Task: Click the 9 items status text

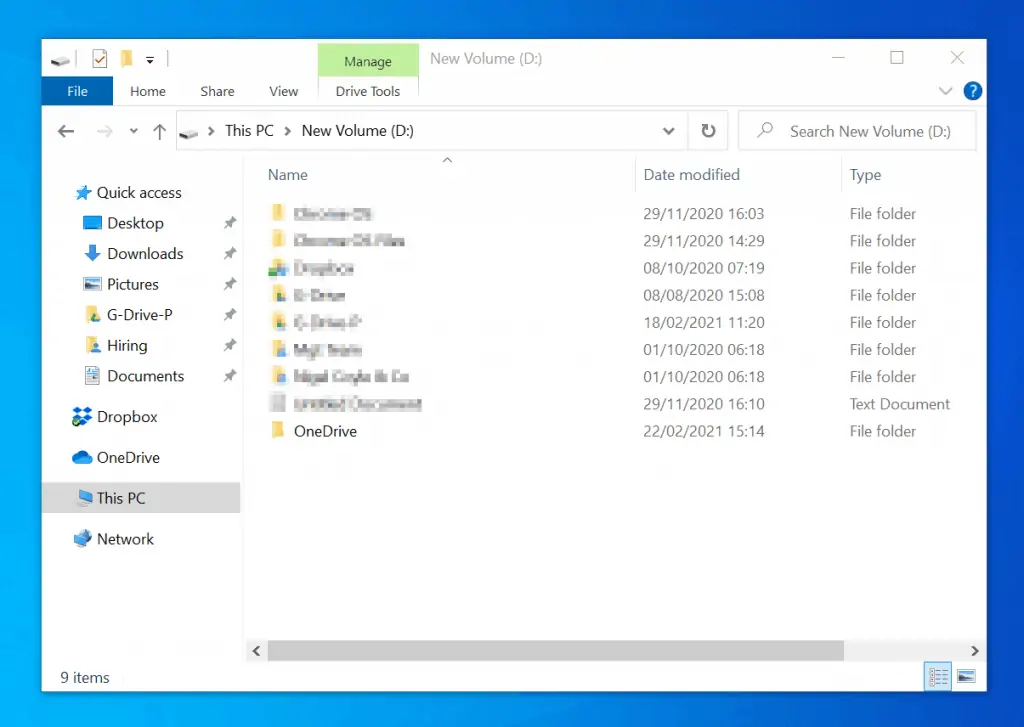Action: pos(85,677)
